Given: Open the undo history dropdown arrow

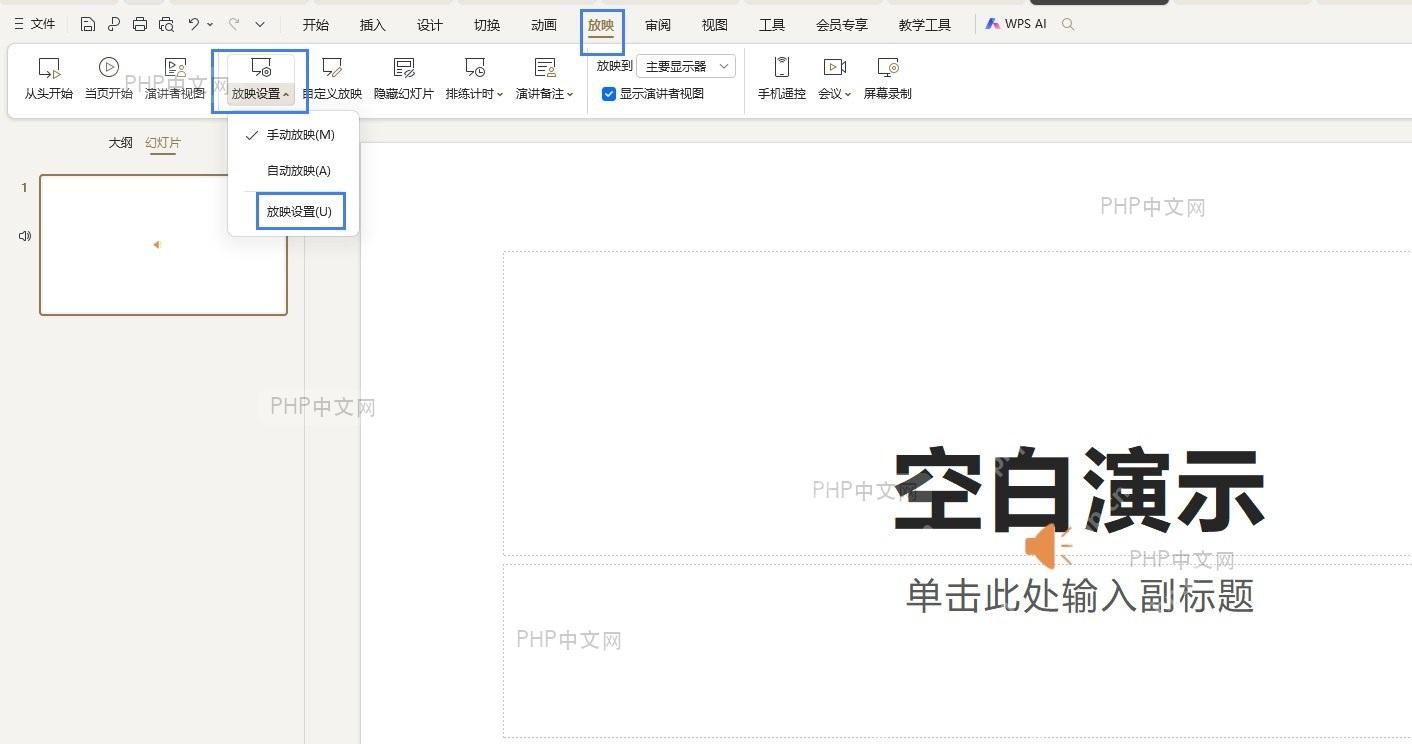Looking at the screenshot, I should (210, 24).
